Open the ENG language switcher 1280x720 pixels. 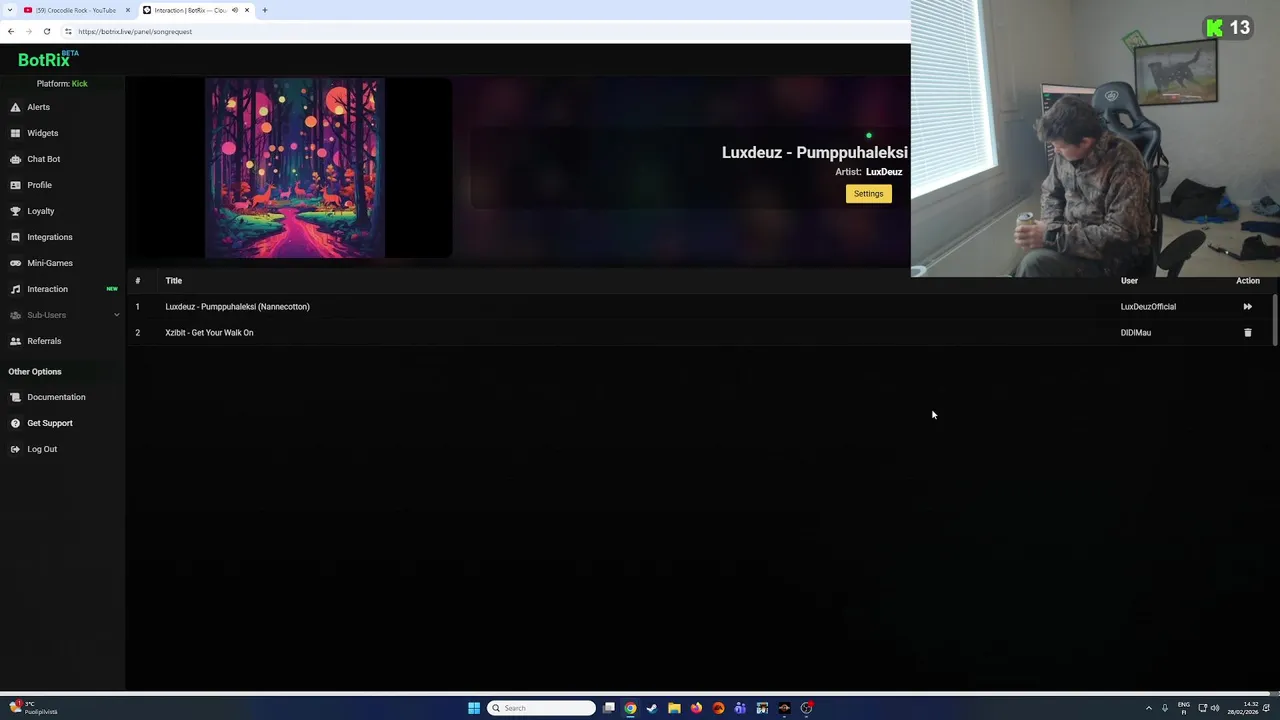point(1184,708)
